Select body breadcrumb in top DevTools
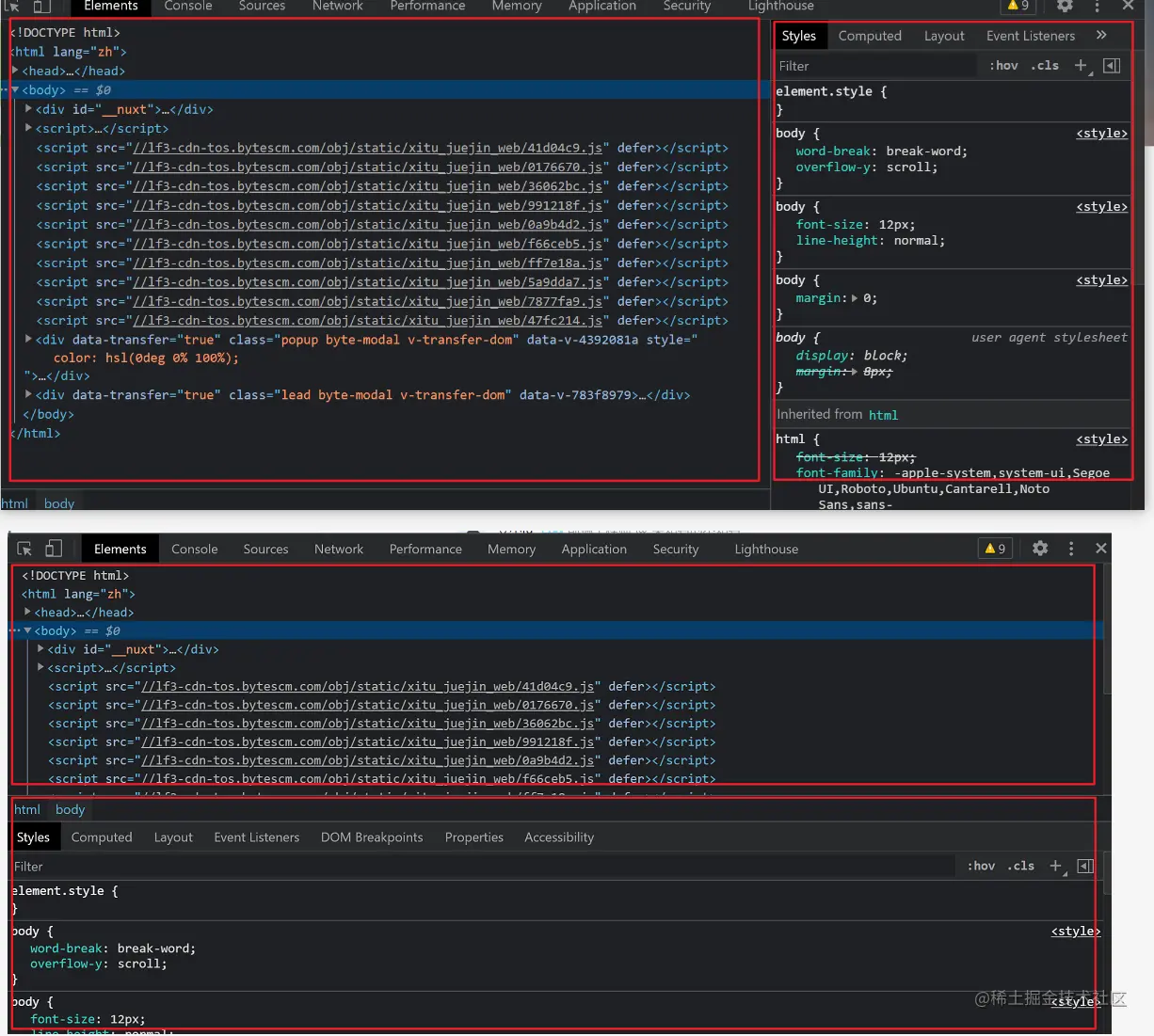Image resolution: width=1154 pixels, height=1036 pixels. pyautogui.click(x=59, y=503)
